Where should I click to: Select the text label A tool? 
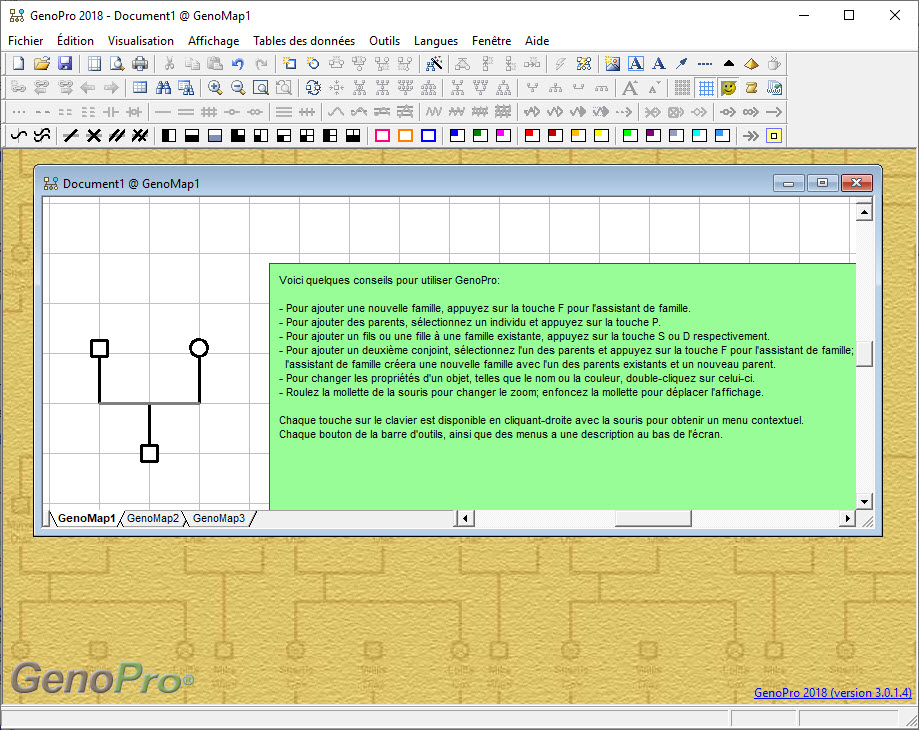coord(635,62)
